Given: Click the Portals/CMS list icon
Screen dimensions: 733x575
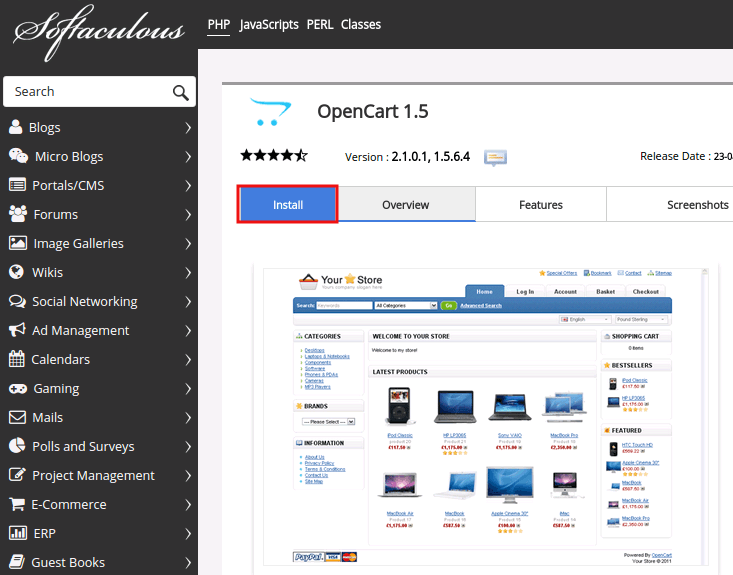Looking at the screenshot, I should pyautogui.click(x=17, y=185).
